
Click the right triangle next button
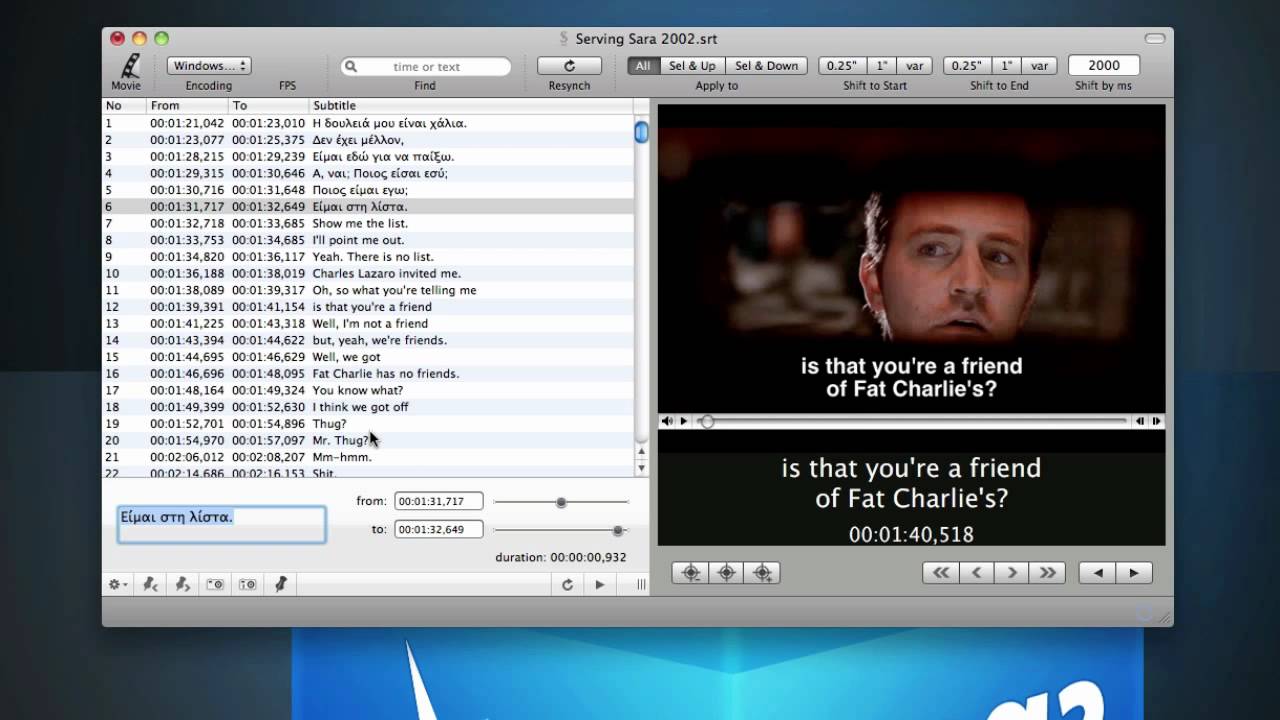click(1134, 573)
